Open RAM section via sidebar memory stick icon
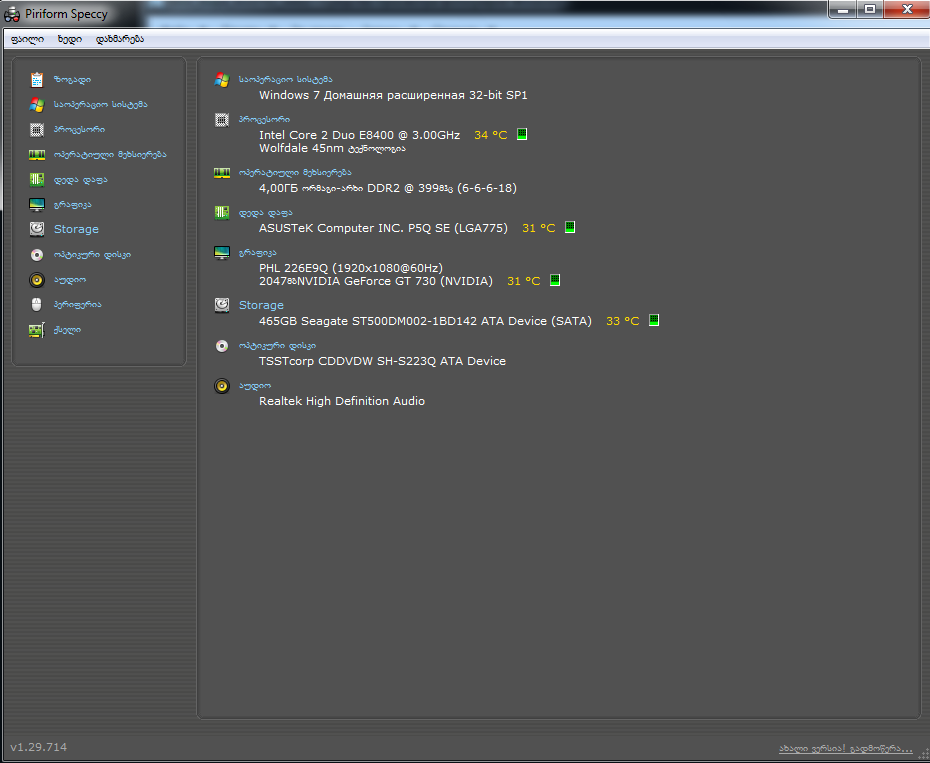The width and height of the screenshot is (930, 763). click(x=37, y=155)
